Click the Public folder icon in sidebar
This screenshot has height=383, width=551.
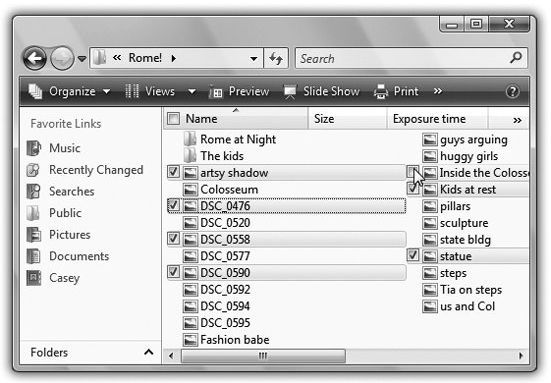tap(33, 213)
